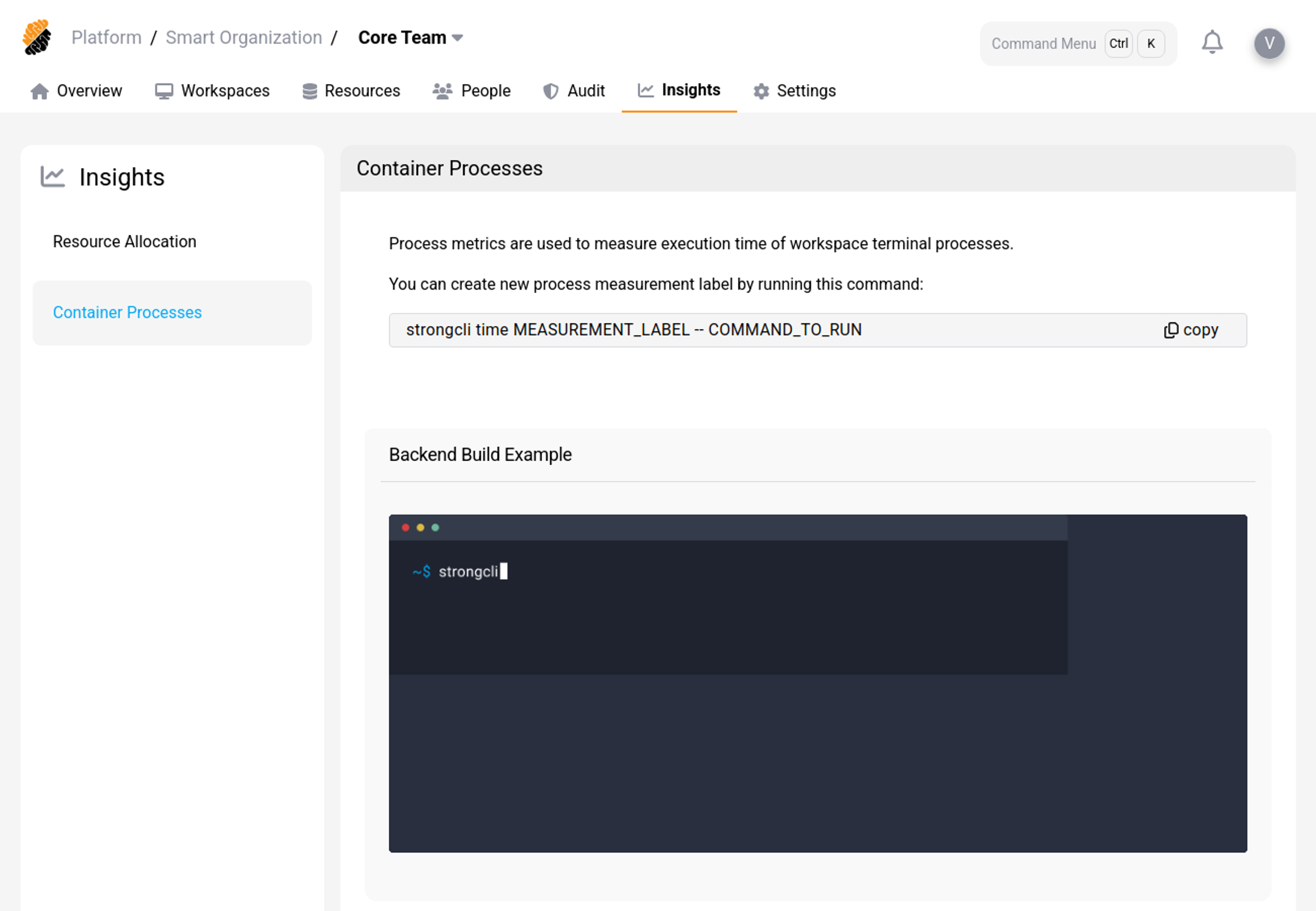Open the user avatar V menu
This screenshot has width=1316, height=911.
[x=1268, y=43]
